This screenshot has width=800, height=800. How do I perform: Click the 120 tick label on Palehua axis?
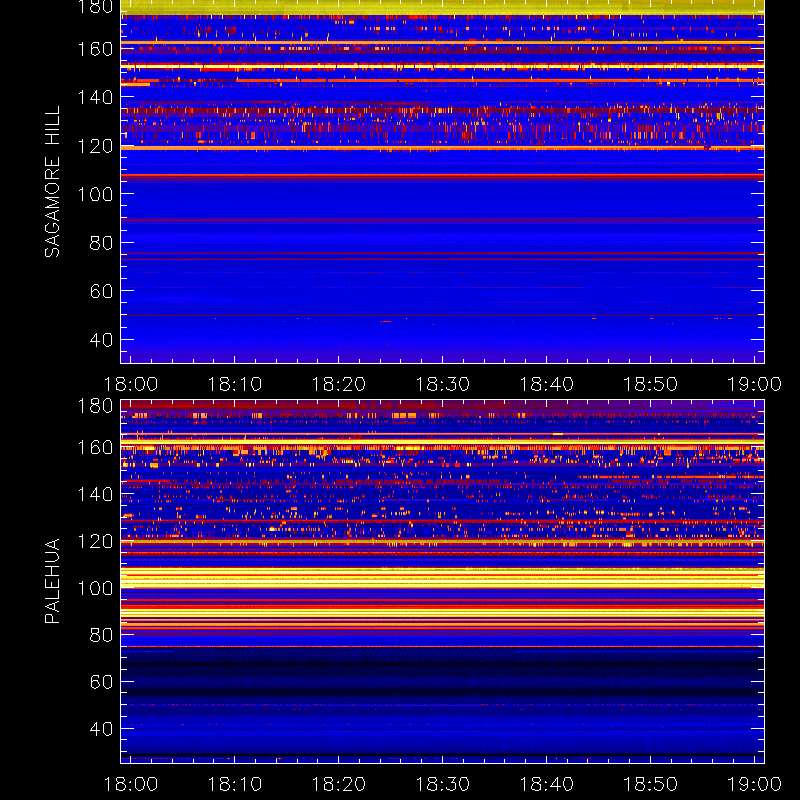(95, 541)
